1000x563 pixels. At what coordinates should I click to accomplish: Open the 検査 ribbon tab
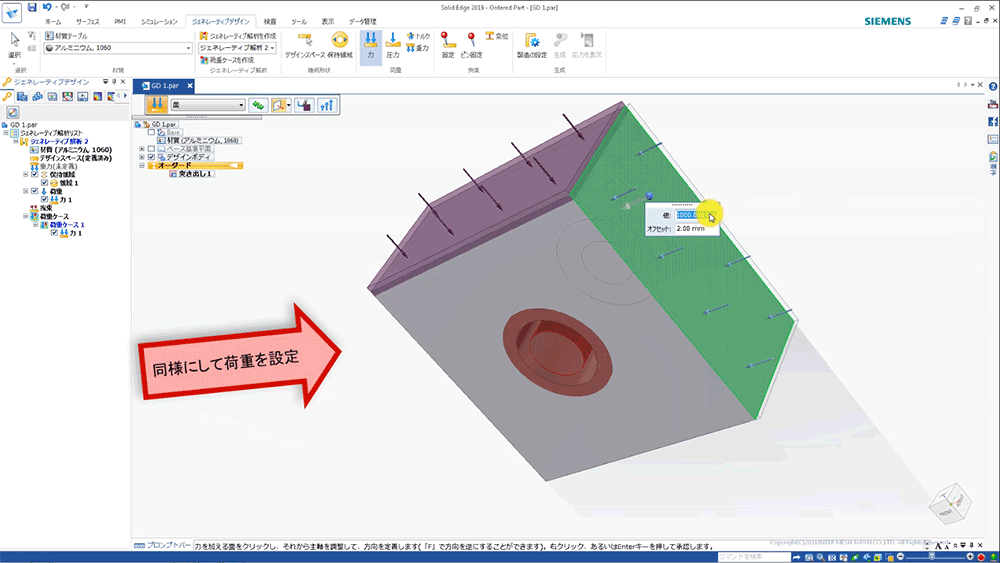[x=270, y=22]
